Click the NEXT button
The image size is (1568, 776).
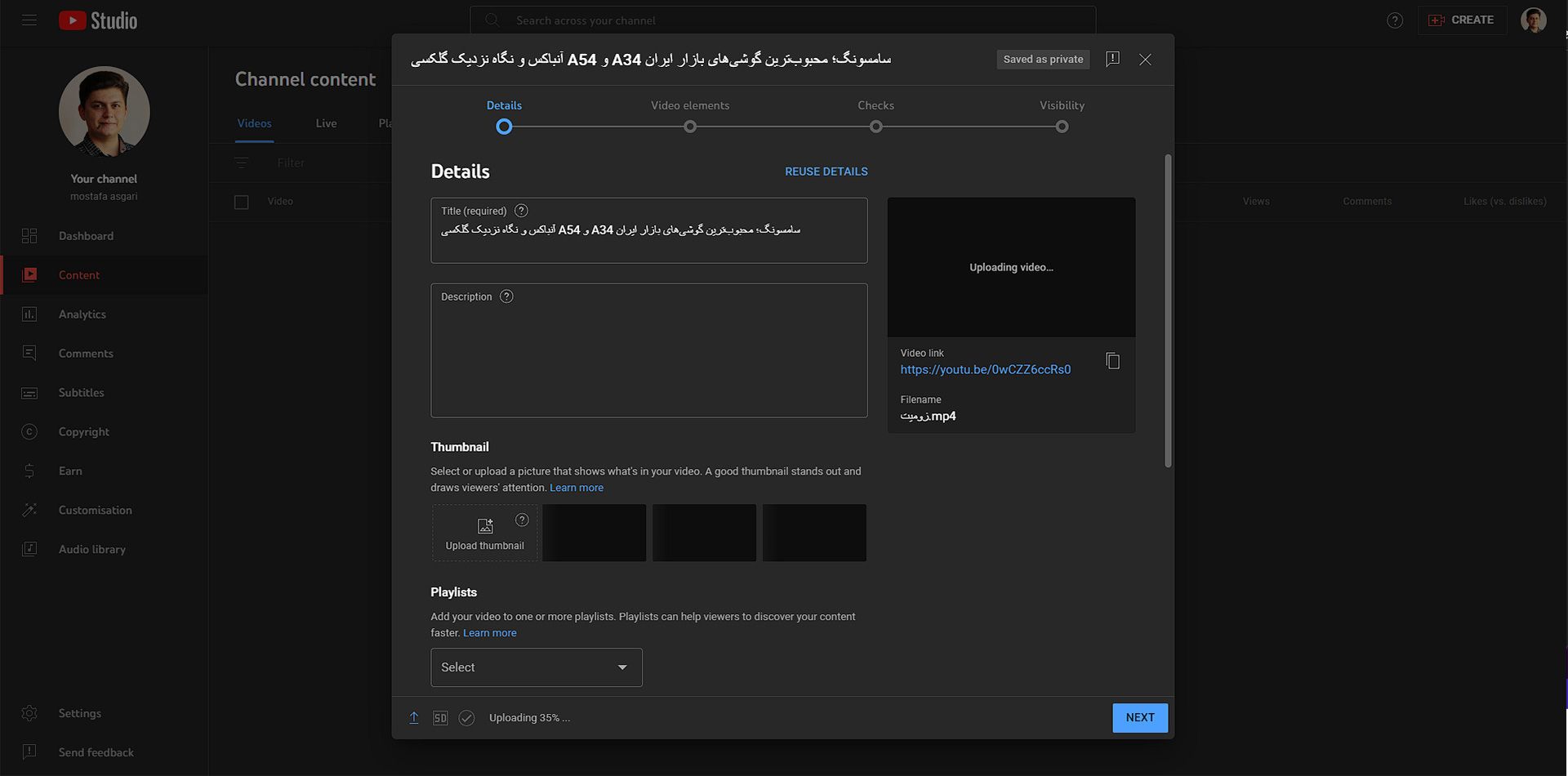tap(1140, 718)
